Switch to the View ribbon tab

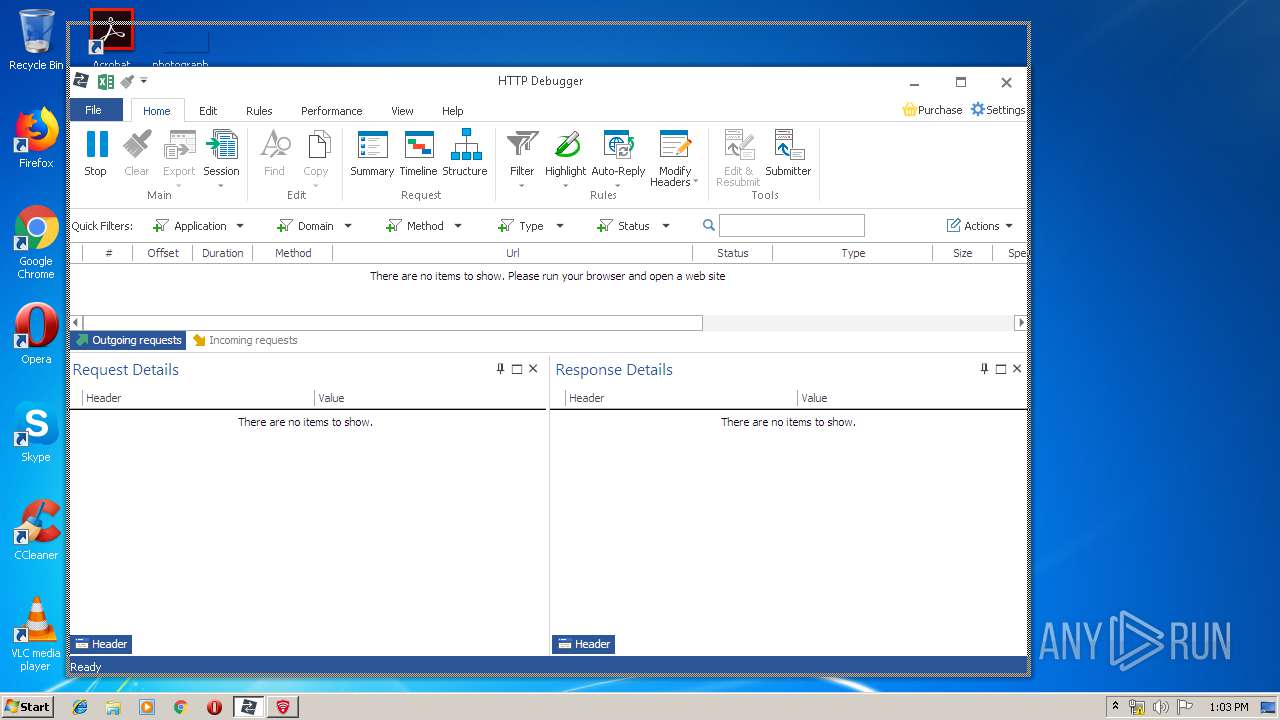pos(402,111)
